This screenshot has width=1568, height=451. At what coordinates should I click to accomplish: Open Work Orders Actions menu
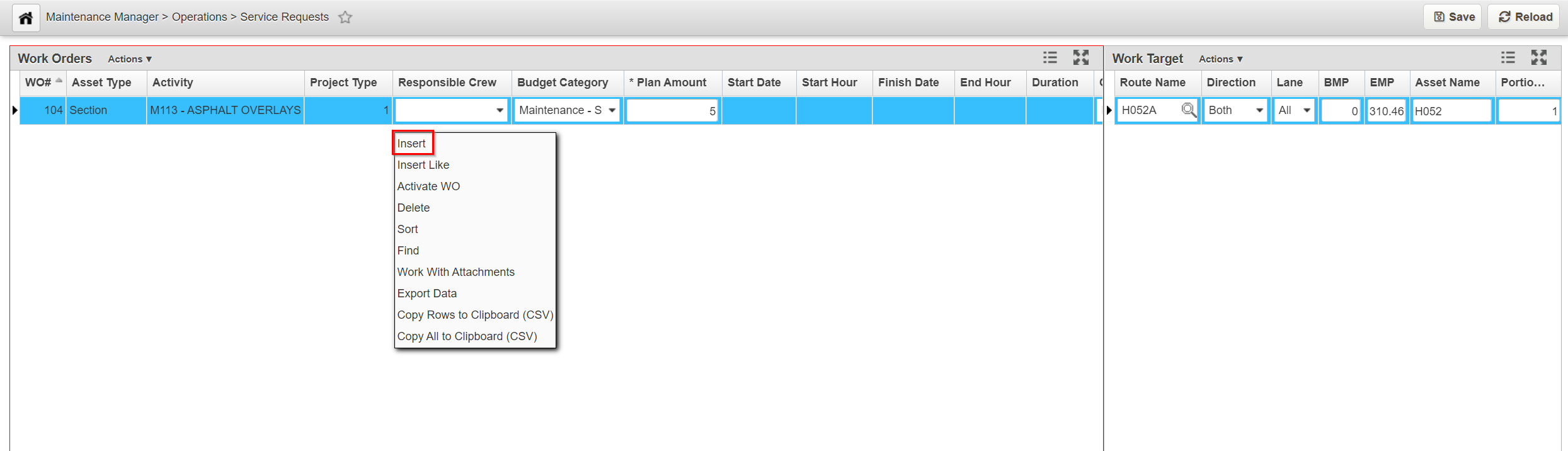[x=130, y=59]
